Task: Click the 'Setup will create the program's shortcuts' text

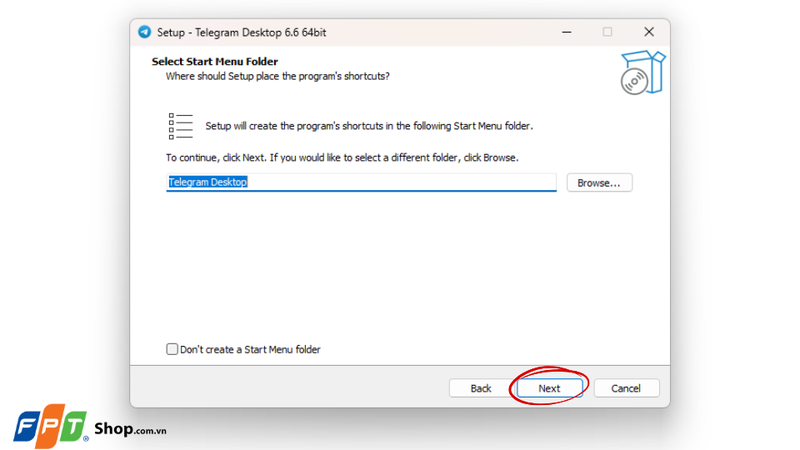Action: click(369, 126)
